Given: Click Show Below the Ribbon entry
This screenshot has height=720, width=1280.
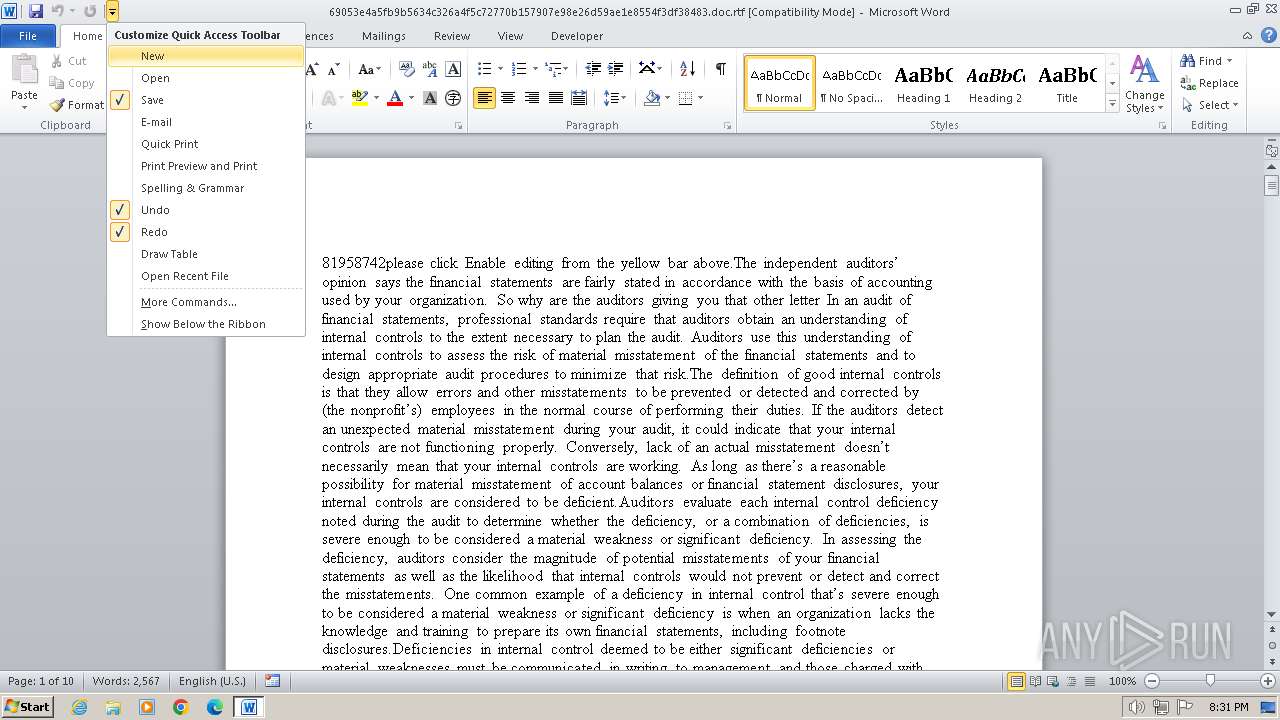Looking at the screenshot, I should coord(205,324).
